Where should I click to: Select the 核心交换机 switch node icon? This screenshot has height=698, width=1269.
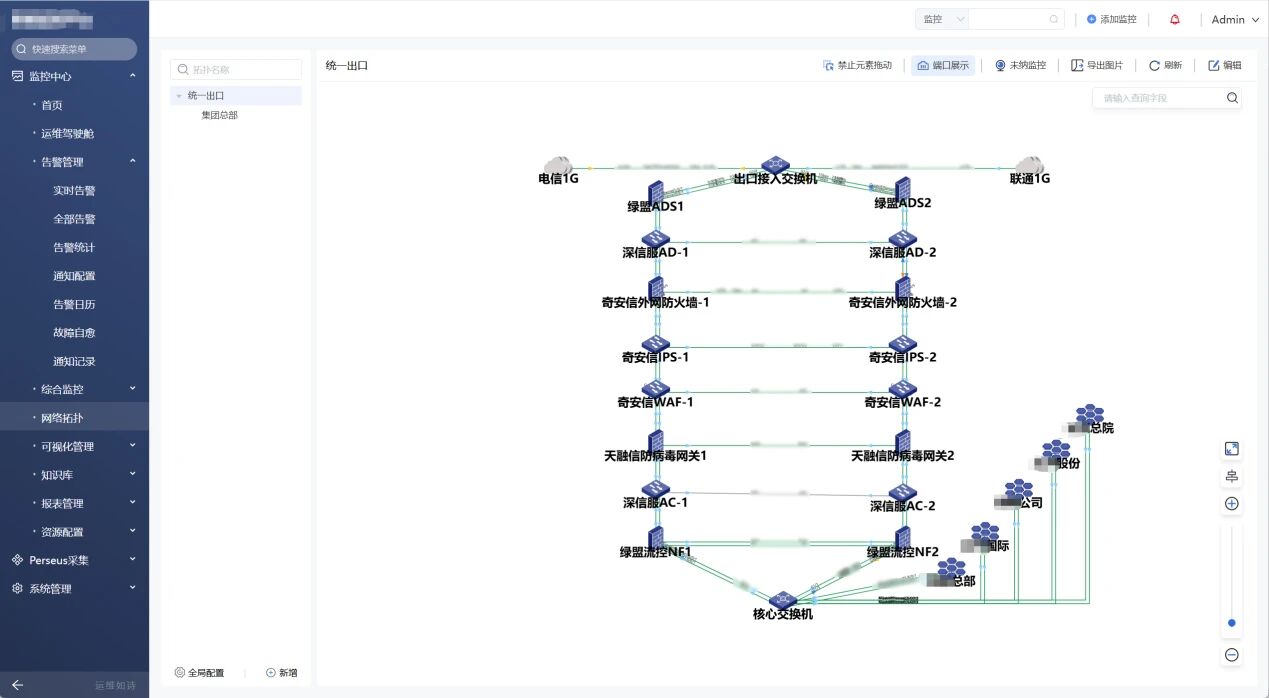pos(782,598)
